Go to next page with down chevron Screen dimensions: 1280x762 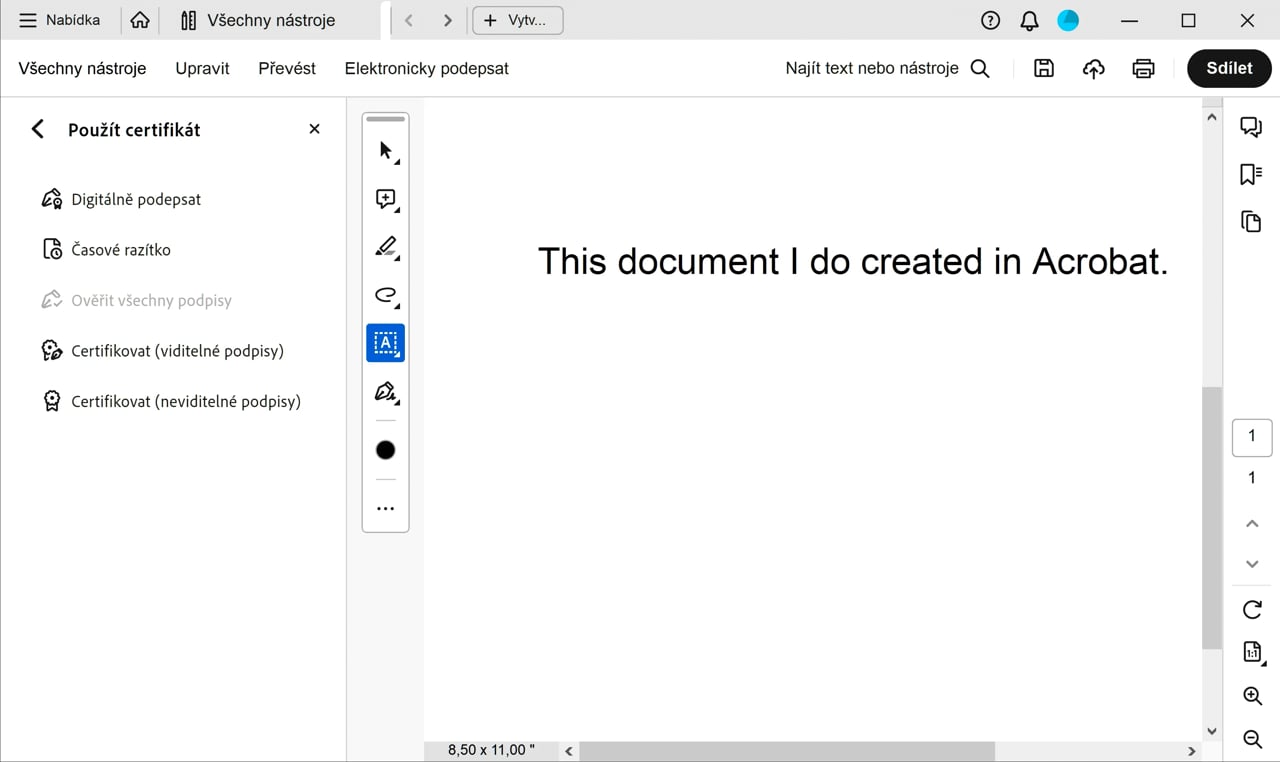click(x=1252, y=564)
